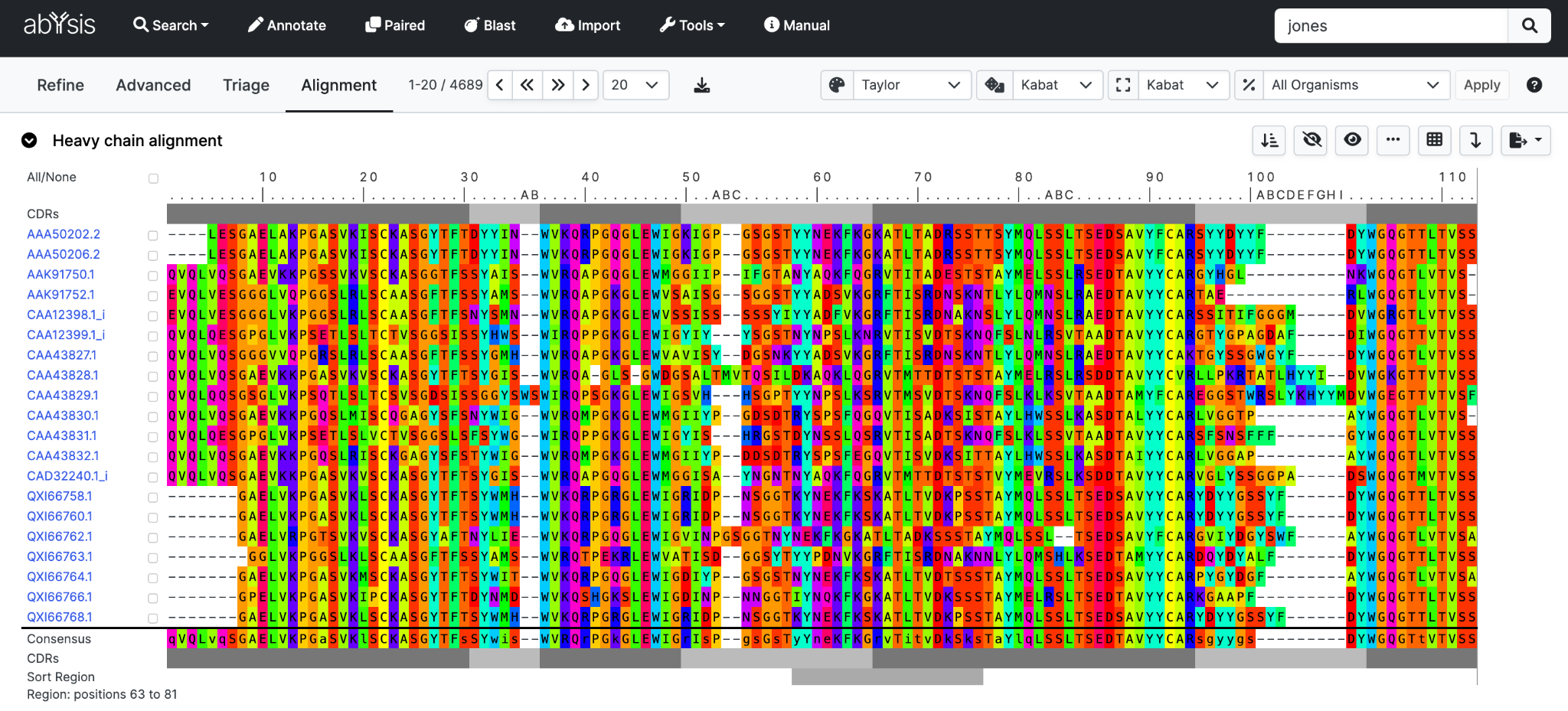This screenshot has width=1568, height=711.
Task: Open the page size dropdown showing 20
Action: point(635,85)
